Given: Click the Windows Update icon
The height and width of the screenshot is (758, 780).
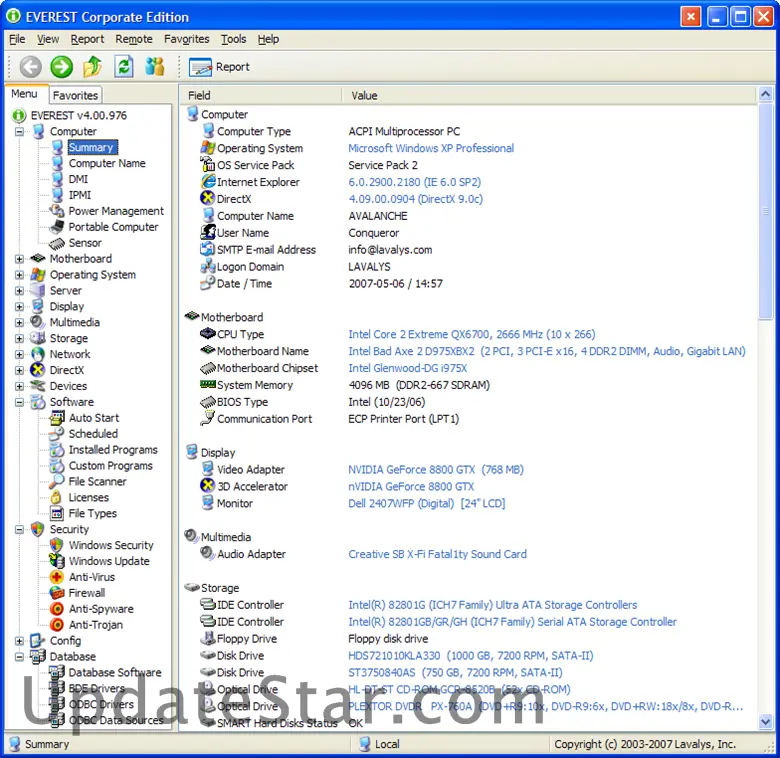Looking at the screenshot, I should [57, 561].
